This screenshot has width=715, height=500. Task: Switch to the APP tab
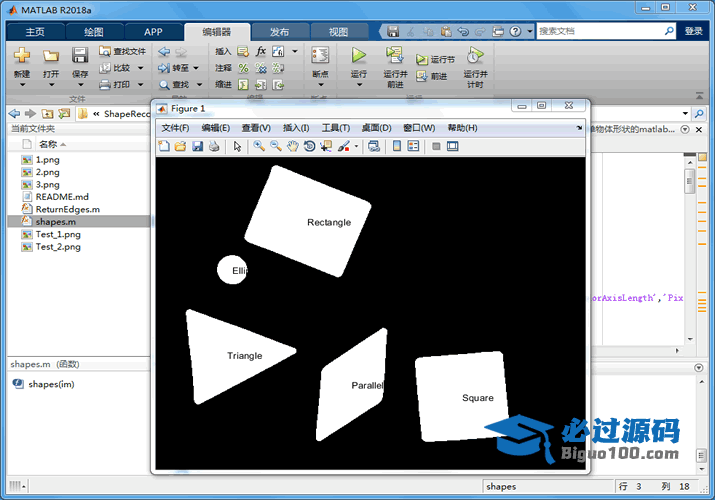[x=153, y=32]
